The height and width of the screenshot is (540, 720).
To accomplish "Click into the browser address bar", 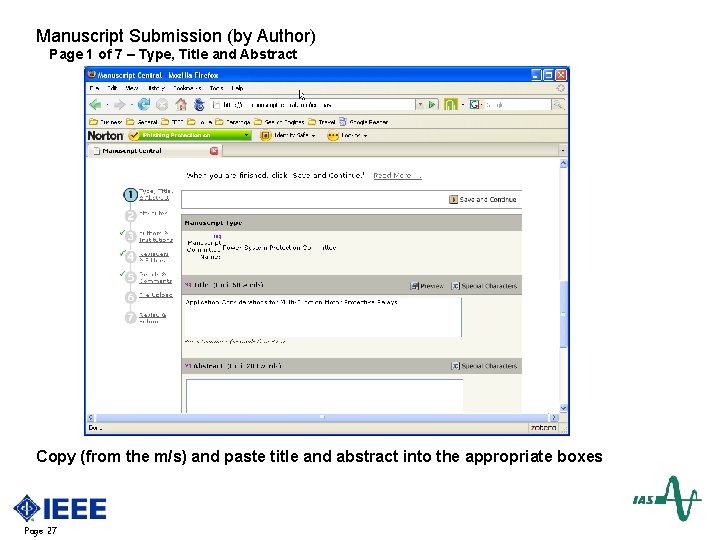I will click(x=313, y=105).
